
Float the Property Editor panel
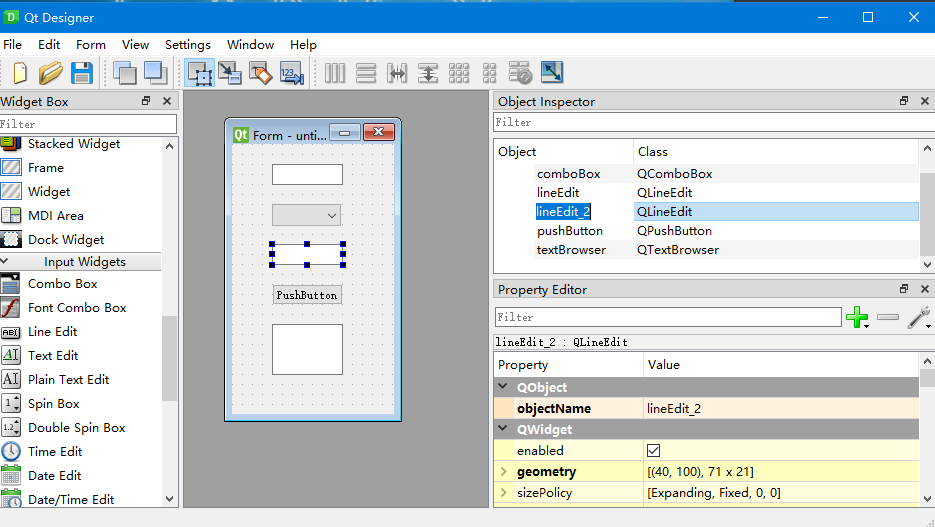point(904,289)
